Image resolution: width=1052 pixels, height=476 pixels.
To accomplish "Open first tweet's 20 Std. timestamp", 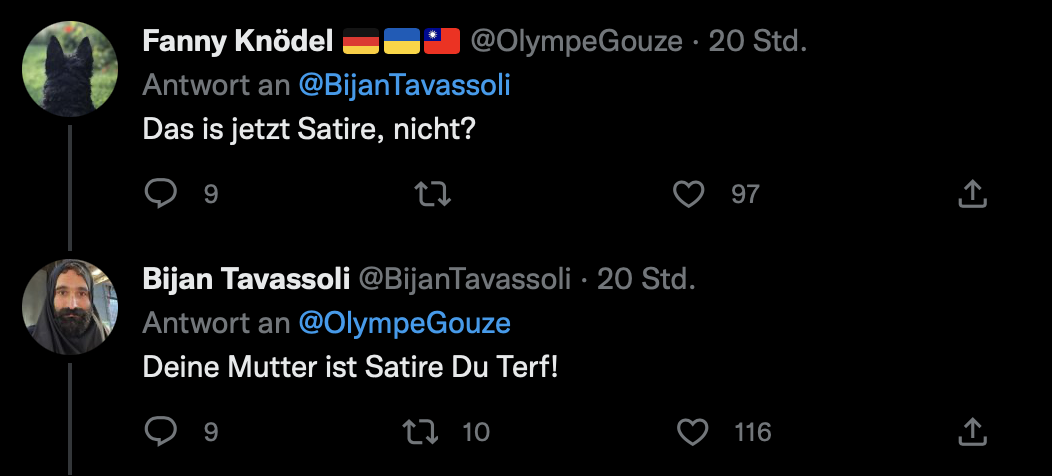I will 757,41.
